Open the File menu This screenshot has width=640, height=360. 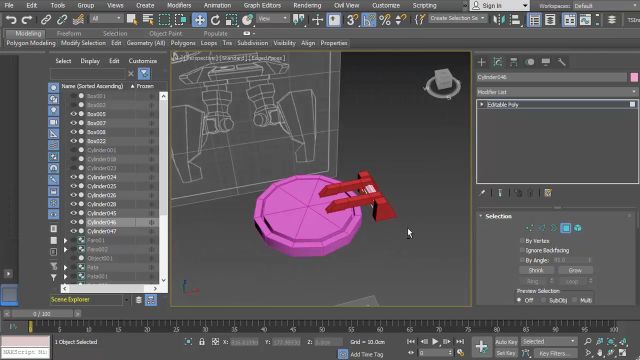click(9, 5)
